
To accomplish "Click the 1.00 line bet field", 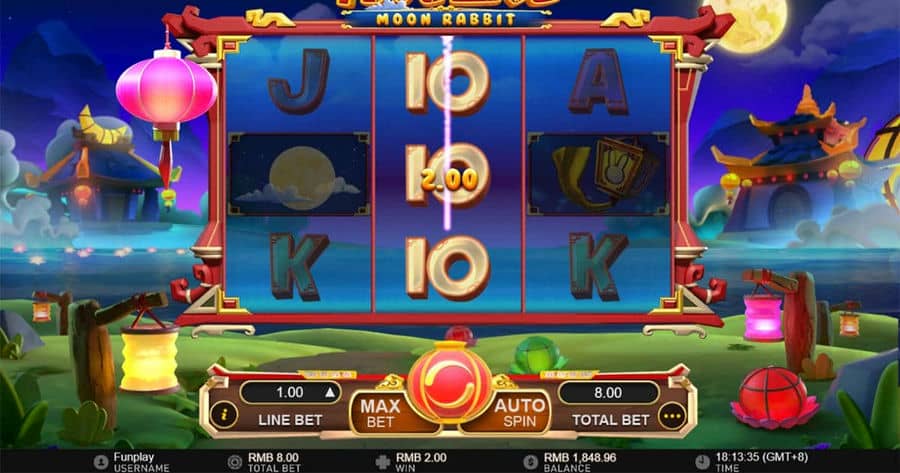I will tap(290, 393).
